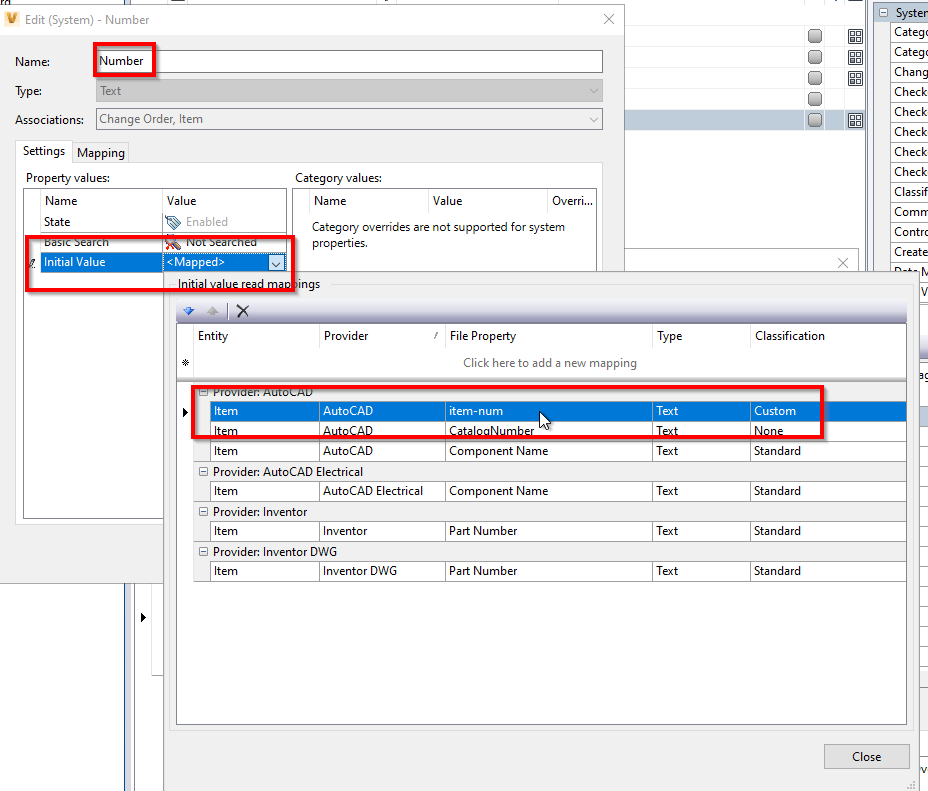Click the row selector arrow beside the item-num mapping
The height and width of the screenshot is (791, 928).
(x=185, y=411)
